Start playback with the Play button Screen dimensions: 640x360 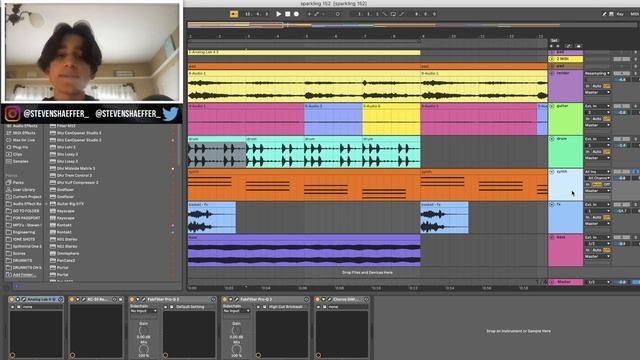pos(278,14)
